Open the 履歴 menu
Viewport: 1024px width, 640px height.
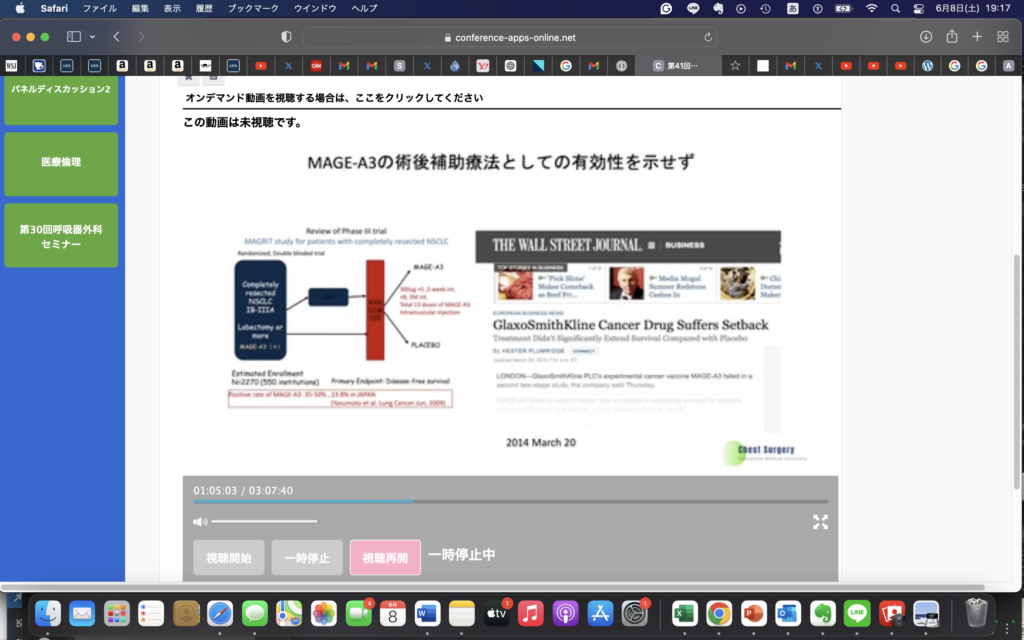click(203, 8)
